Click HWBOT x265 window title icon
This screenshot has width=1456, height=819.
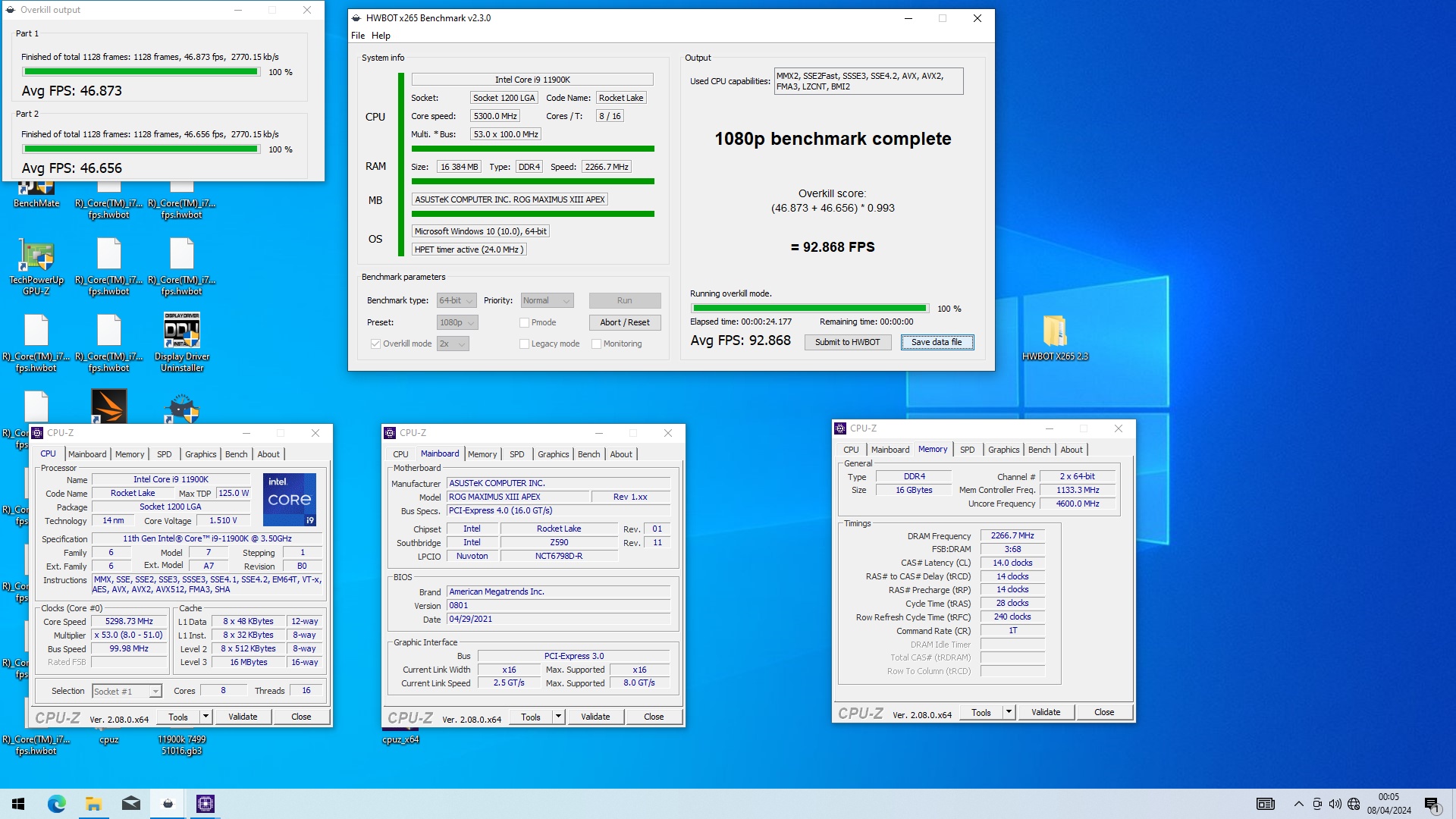coord(356,18)
